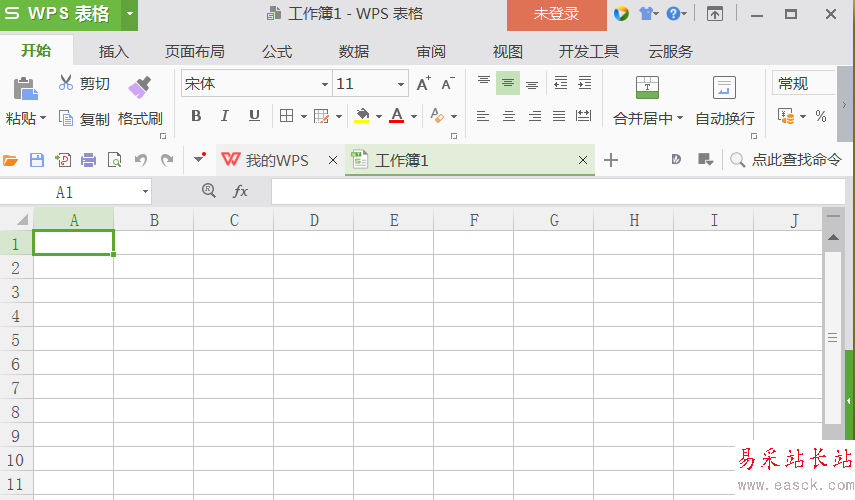Open the font size dropdown showing 11
The image size is (855, 500).
click(401, 84)
